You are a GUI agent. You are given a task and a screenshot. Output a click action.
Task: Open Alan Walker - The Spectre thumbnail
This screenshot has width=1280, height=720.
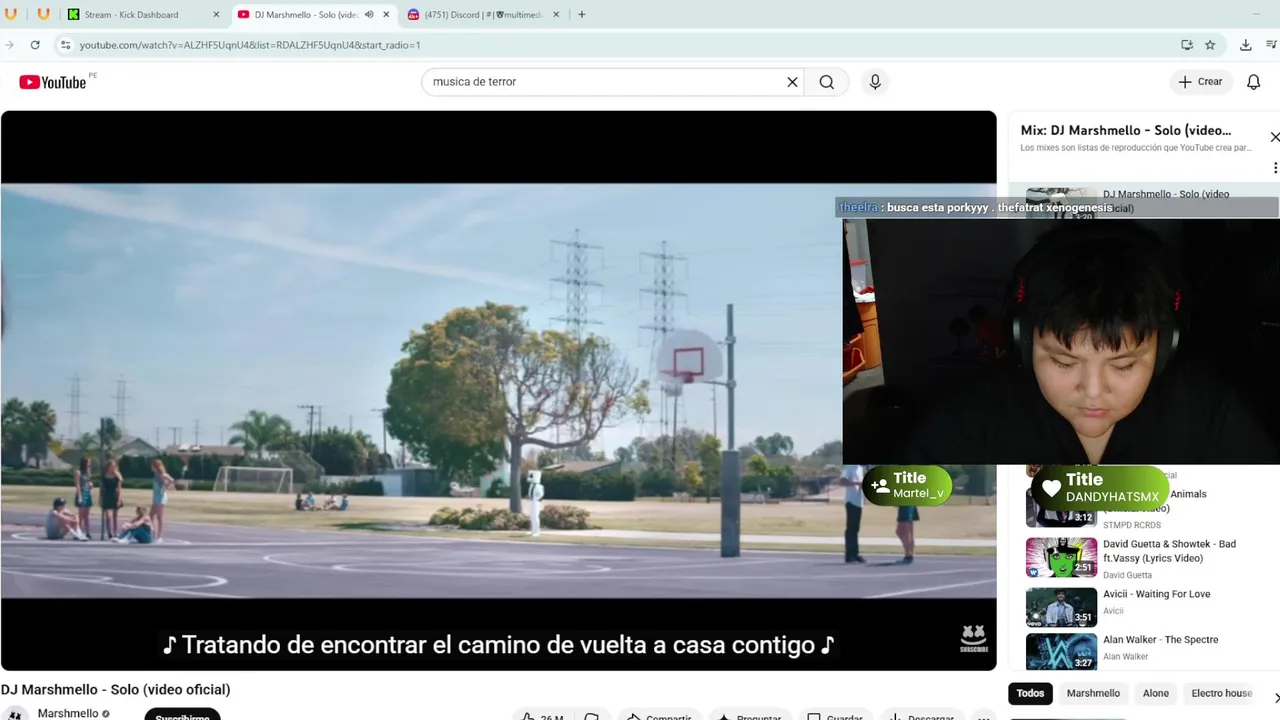(1061, 651)
